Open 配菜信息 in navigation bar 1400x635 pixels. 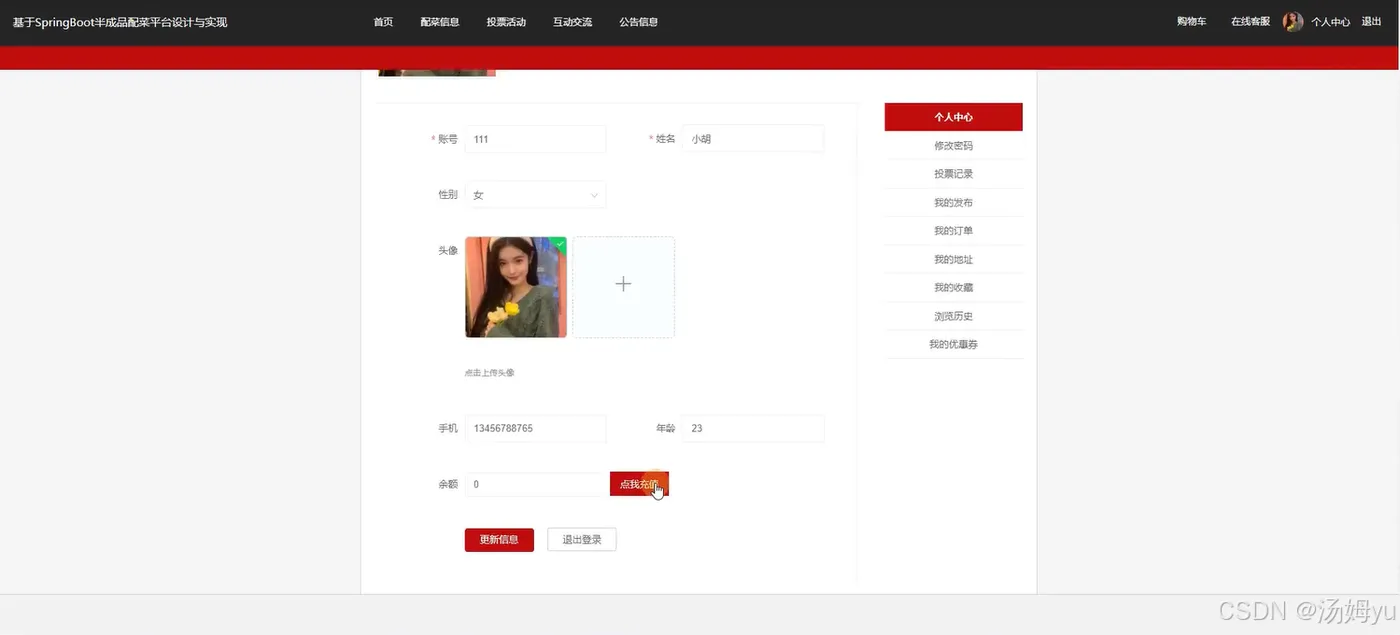click(x=440, y=22)
